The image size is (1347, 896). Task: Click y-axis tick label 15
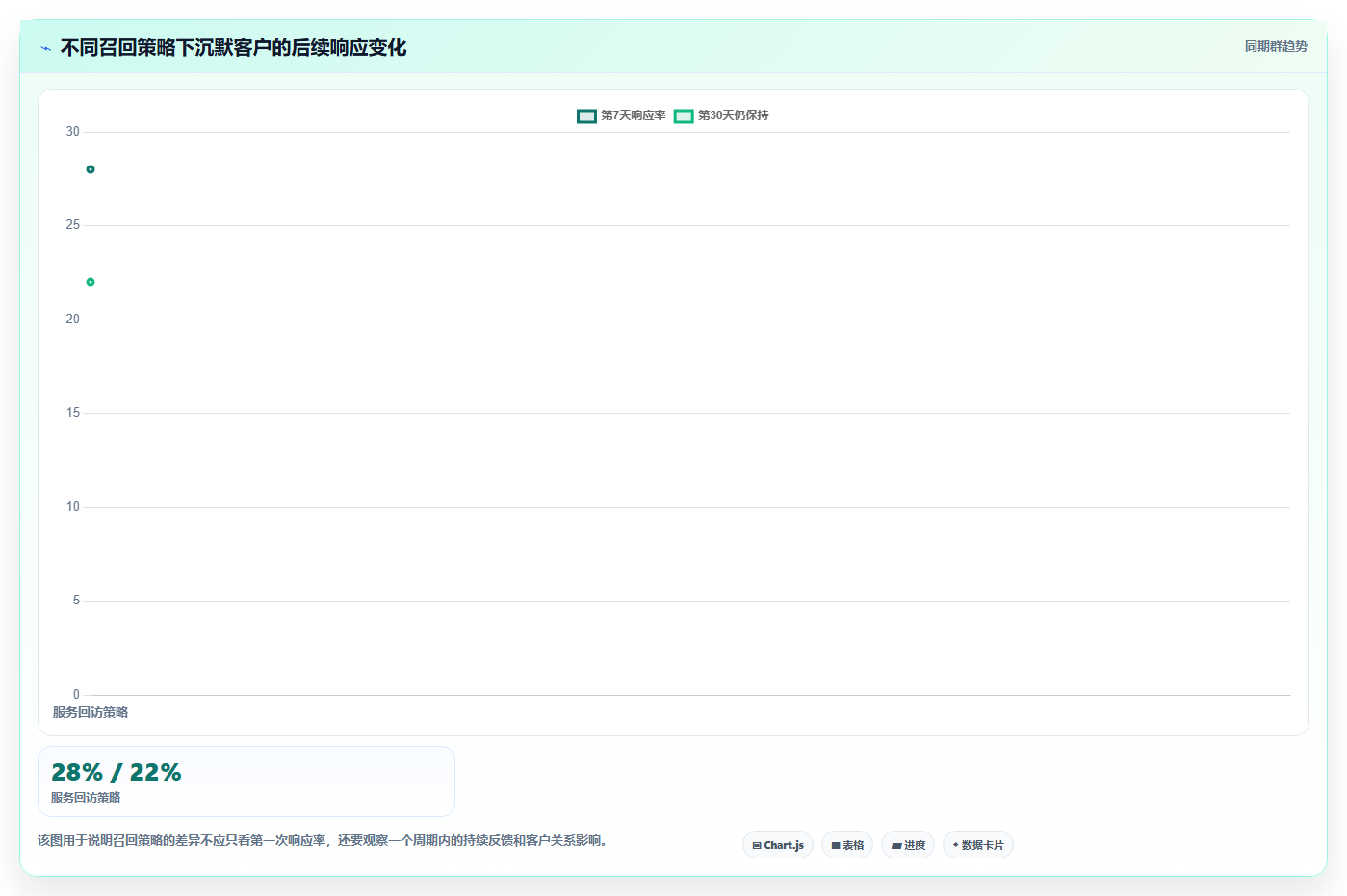tap(73, 413)
